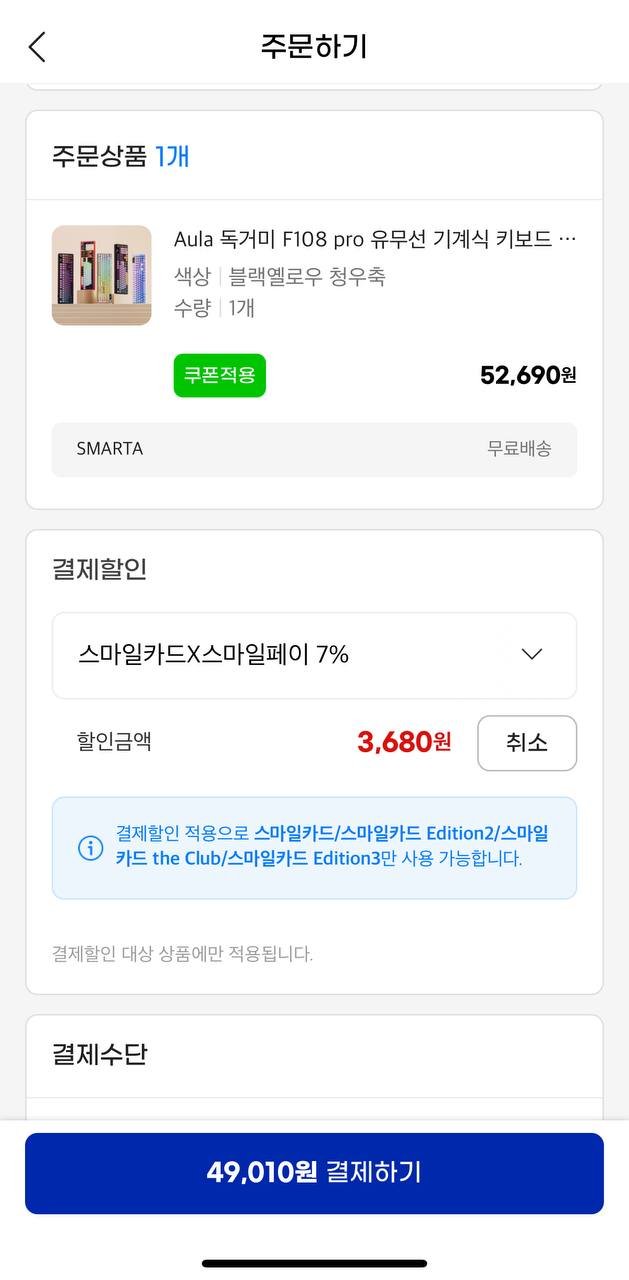Select the Aula 독거미 F108 pro product title
Viewport: 629px width, 1280px height.
tap(375, 239)
